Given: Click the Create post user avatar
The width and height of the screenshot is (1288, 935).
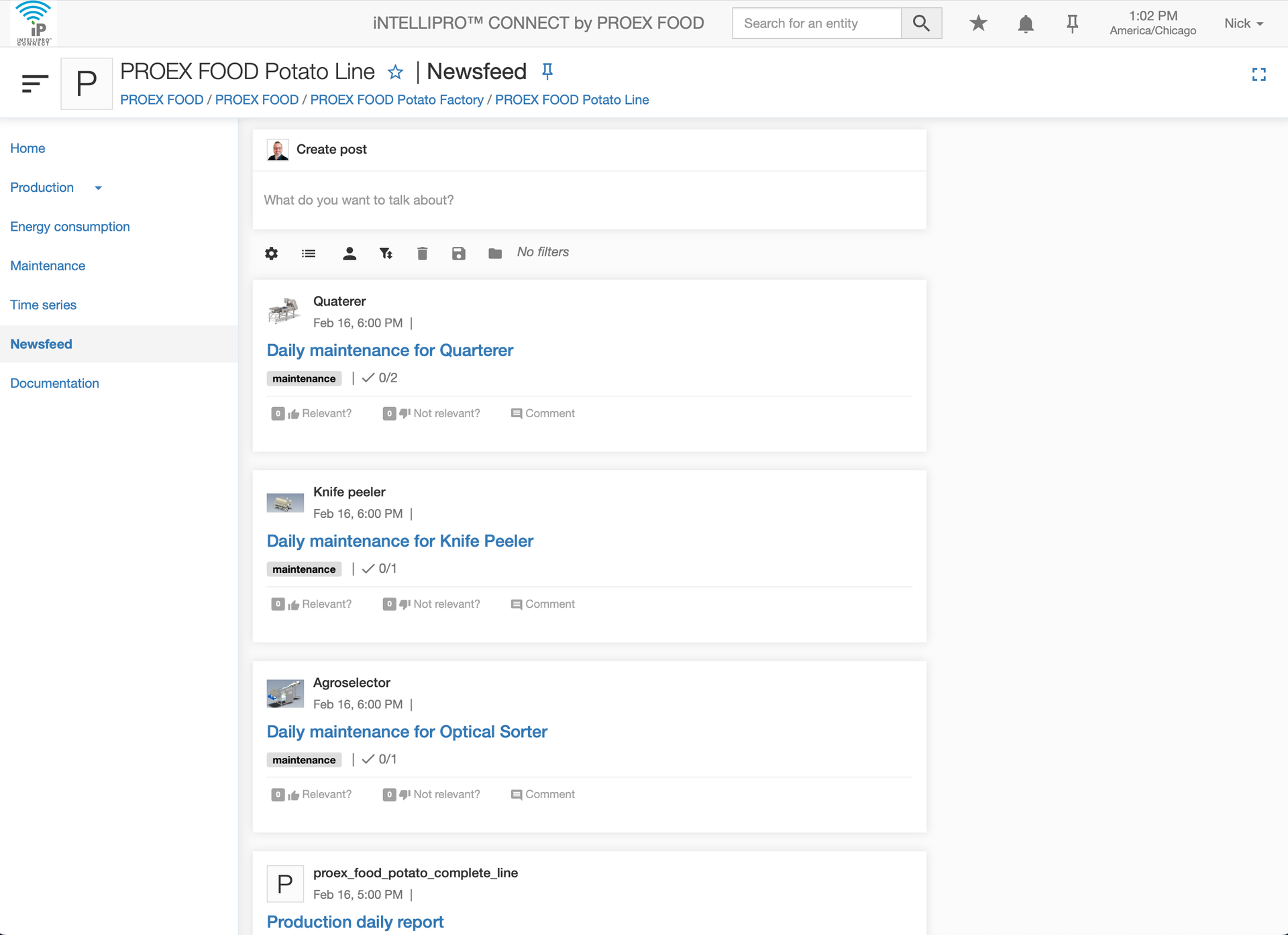Looking at the screenshot, I should (x=278, y=150).
